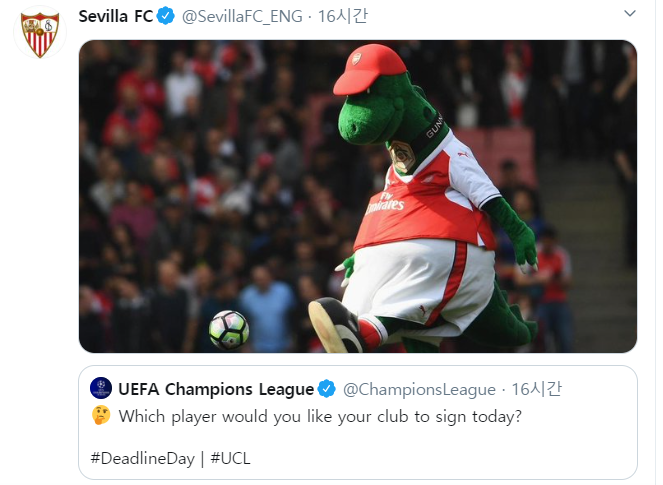The width and height of the screenshot is (663, 485).
Task: Click the thinking face emoji
Action: point(100,415)
